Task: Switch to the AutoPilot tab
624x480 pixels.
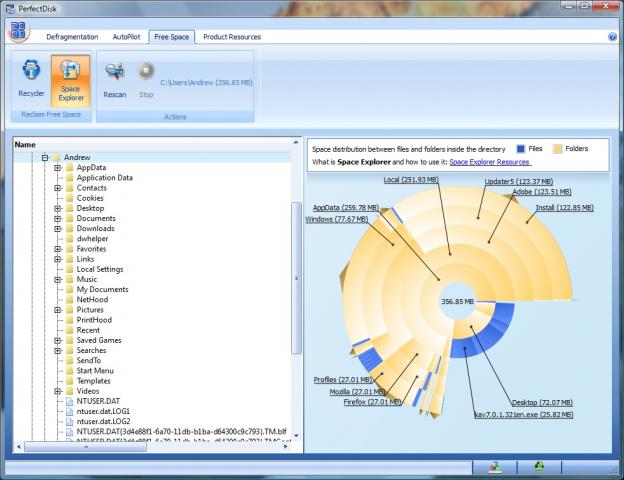Action: [127, 37]
